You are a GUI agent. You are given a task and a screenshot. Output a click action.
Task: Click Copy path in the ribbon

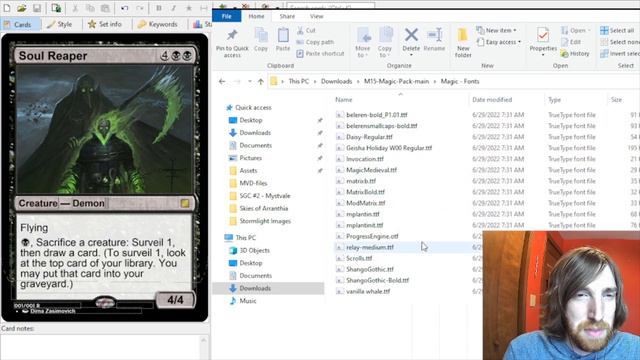pyautogui.click(x=315, y=42)
